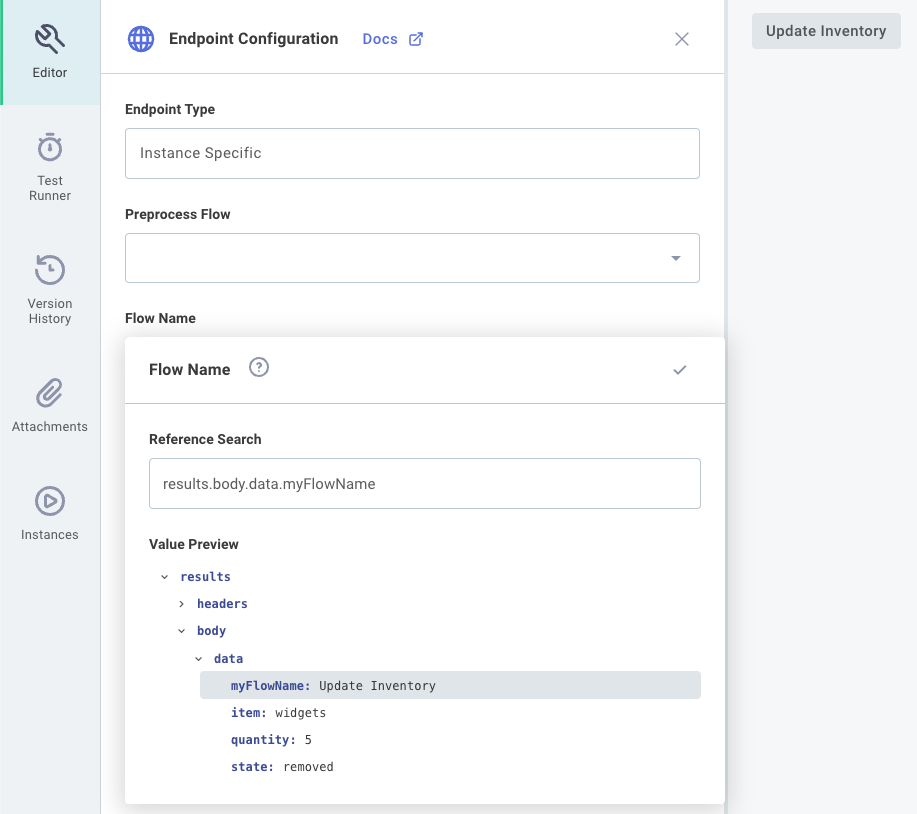Collapse the data node in Value Preview

197,658
